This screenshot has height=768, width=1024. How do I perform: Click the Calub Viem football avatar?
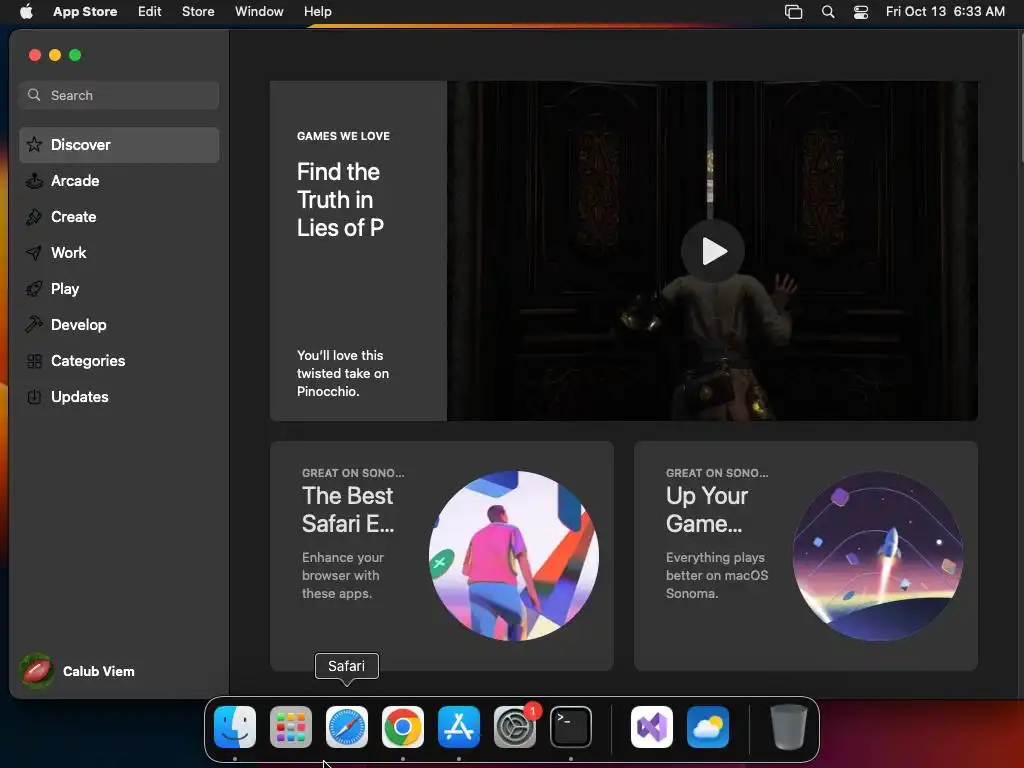coord(37,671)
